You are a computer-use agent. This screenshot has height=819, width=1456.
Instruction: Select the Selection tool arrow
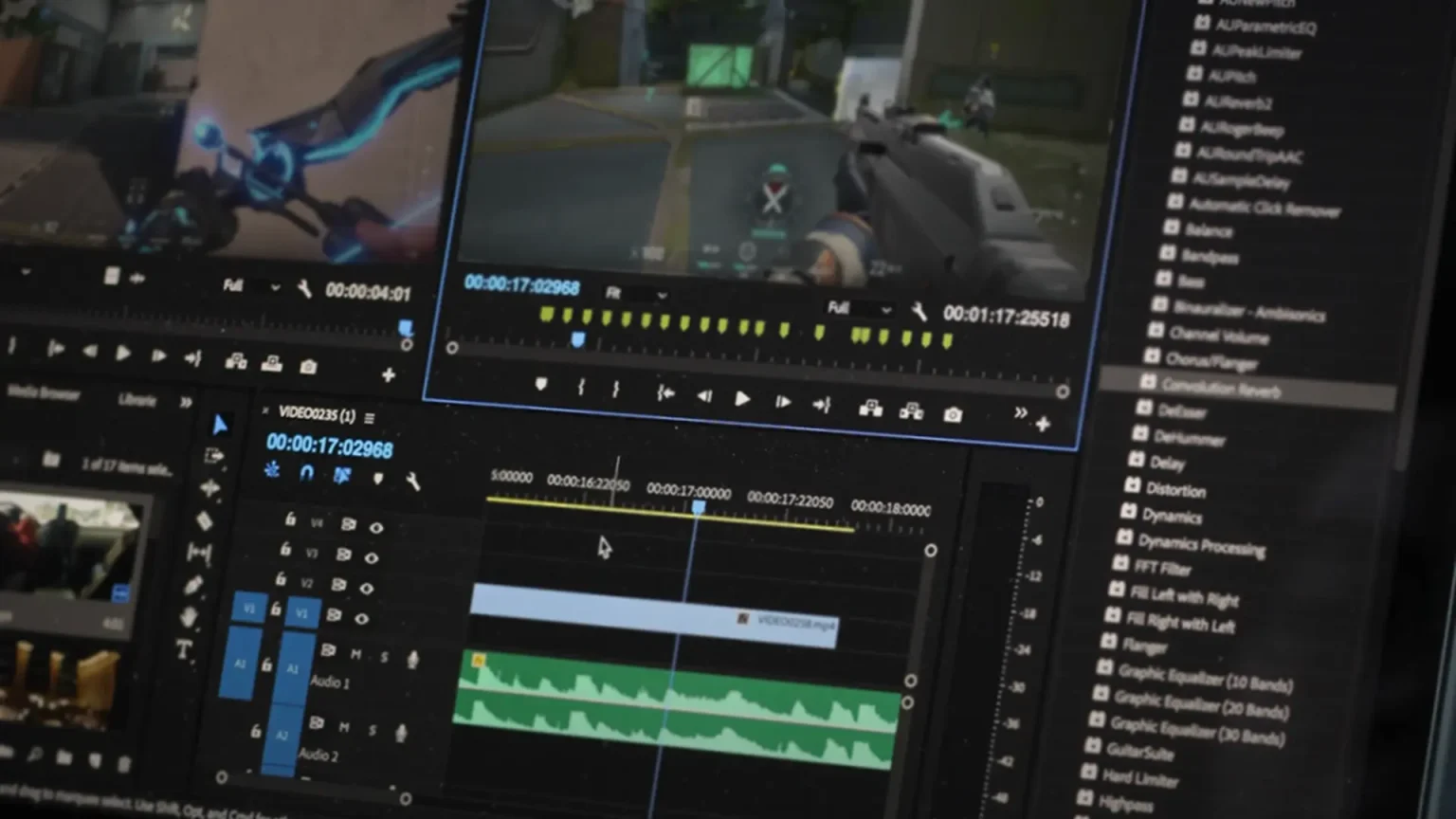click(x=220, y=425)
